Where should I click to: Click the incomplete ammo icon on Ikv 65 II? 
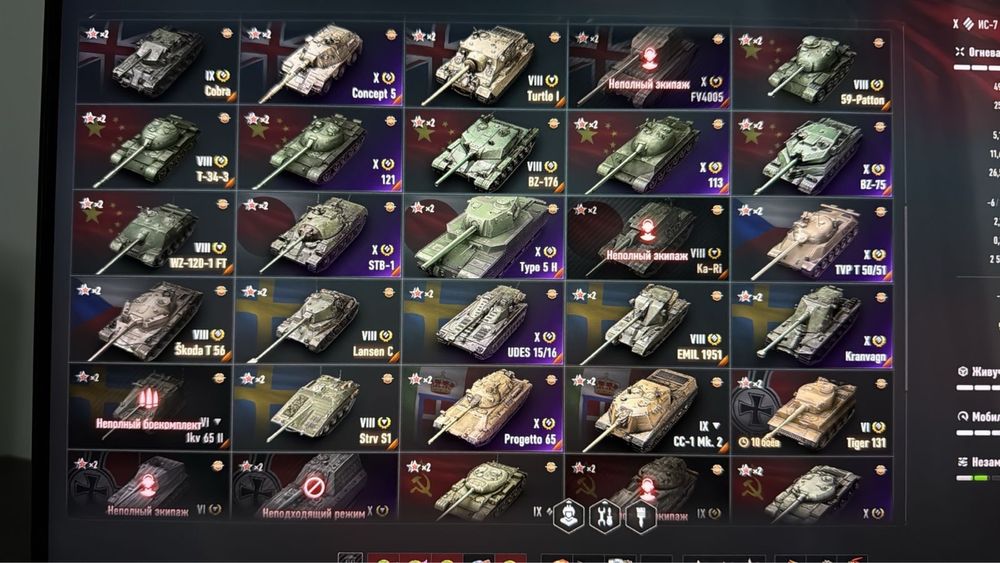click(147, 400)
